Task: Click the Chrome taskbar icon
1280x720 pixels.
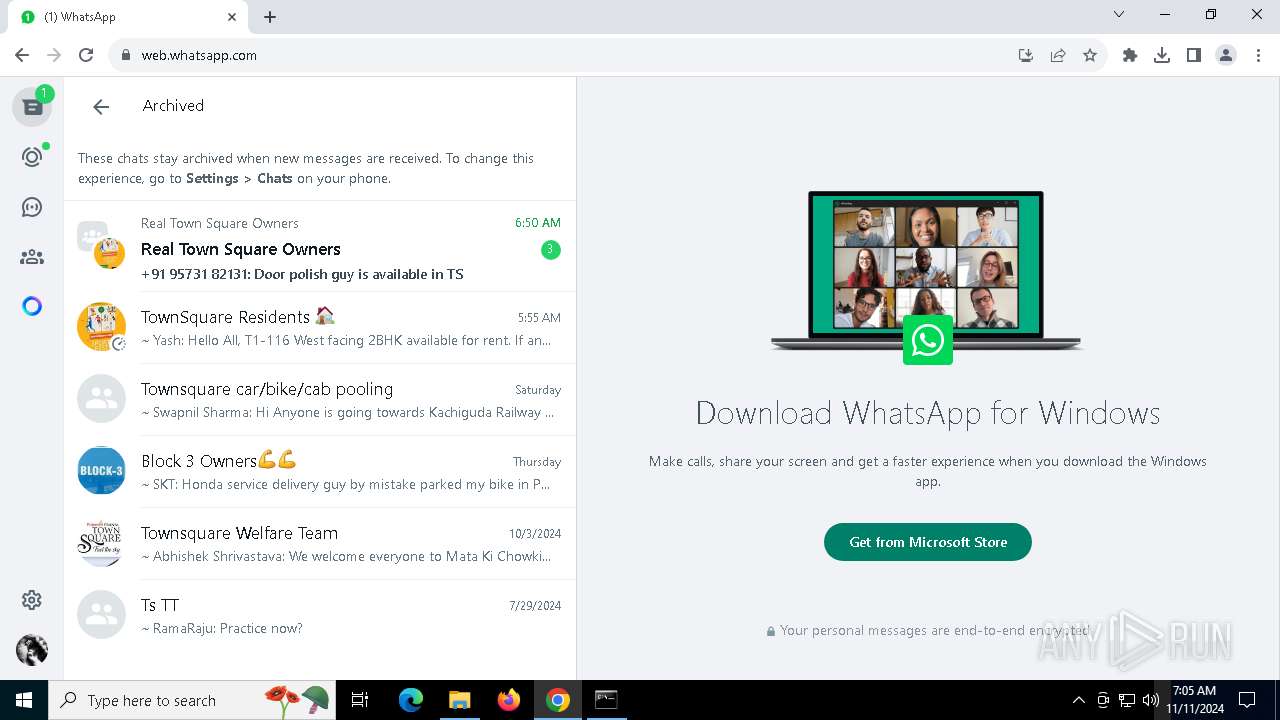Action: 558,700
